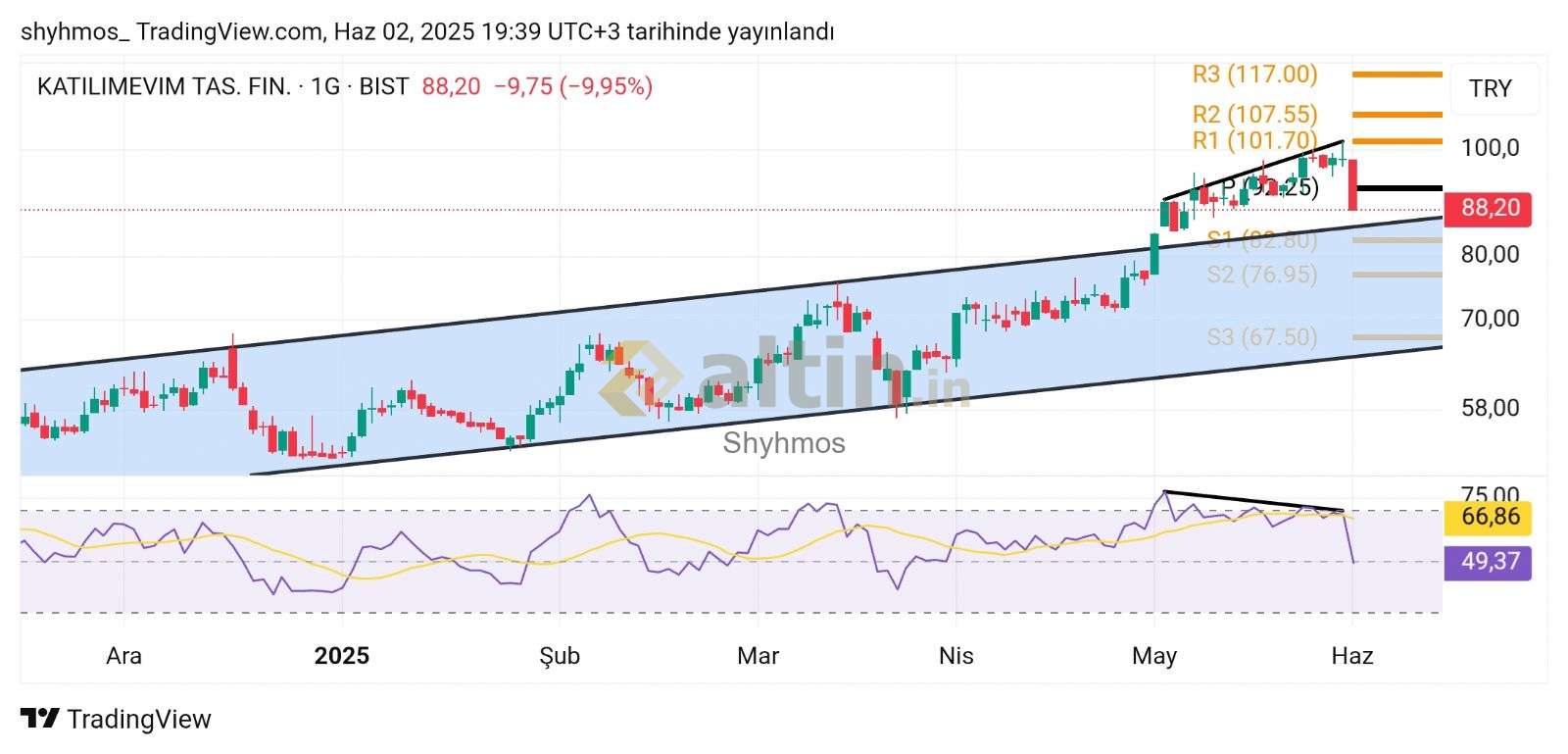1568x754 pixels.
Task: Click the Ara month label
Action: (x=123, y=656)
